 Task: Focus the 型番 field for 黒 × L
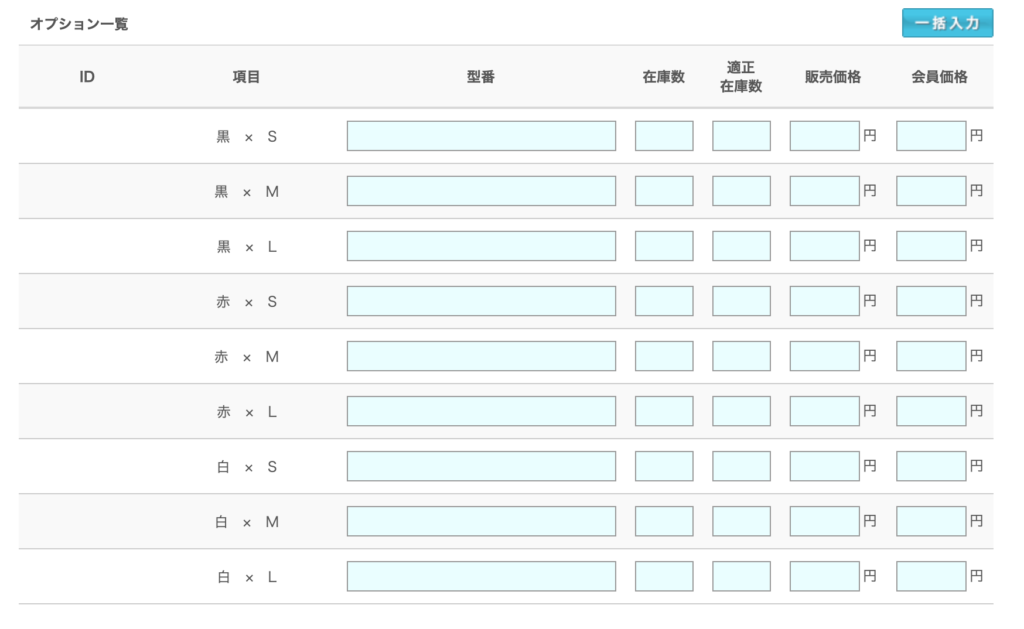(481, 246)
